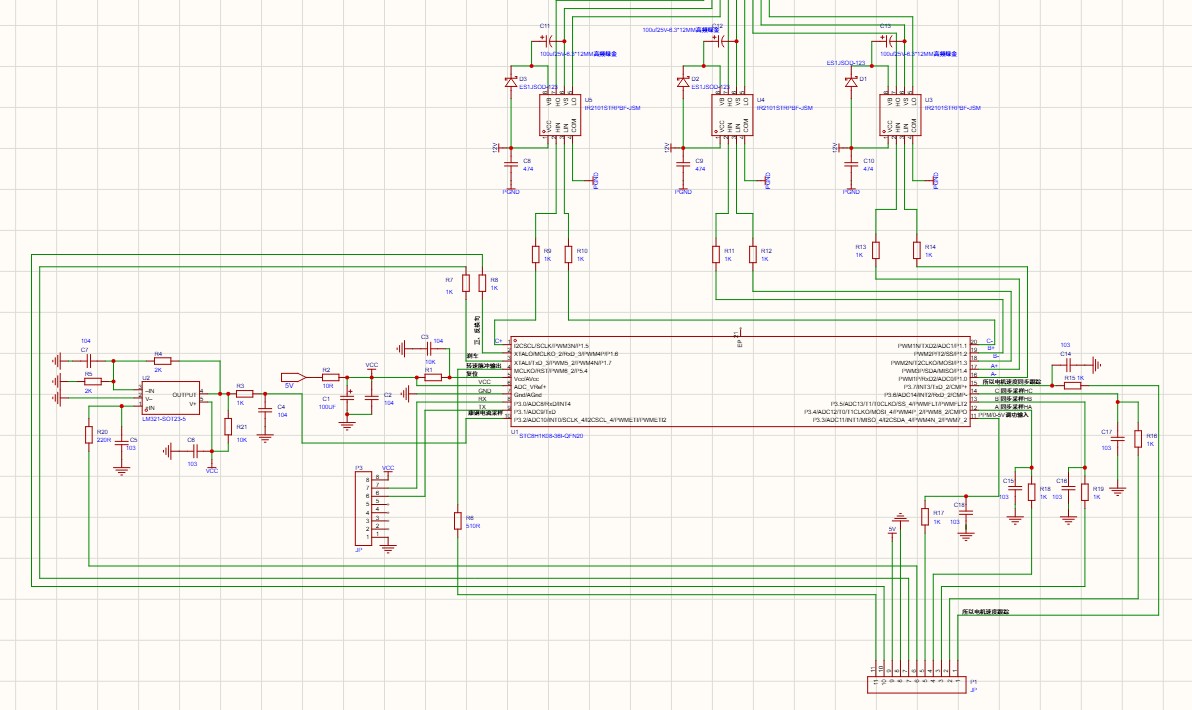Screen dimensions: 1192x710
Task: Click the 5V input port symbol
Action: tap(293, 377)
